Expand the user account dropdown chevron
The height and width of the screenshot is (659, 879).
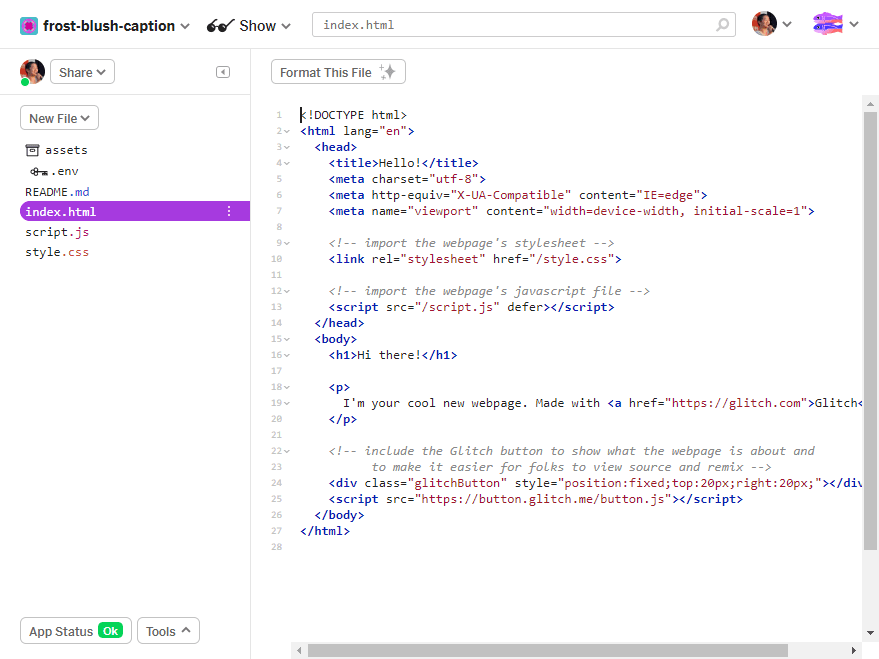(x=787, y=24)
